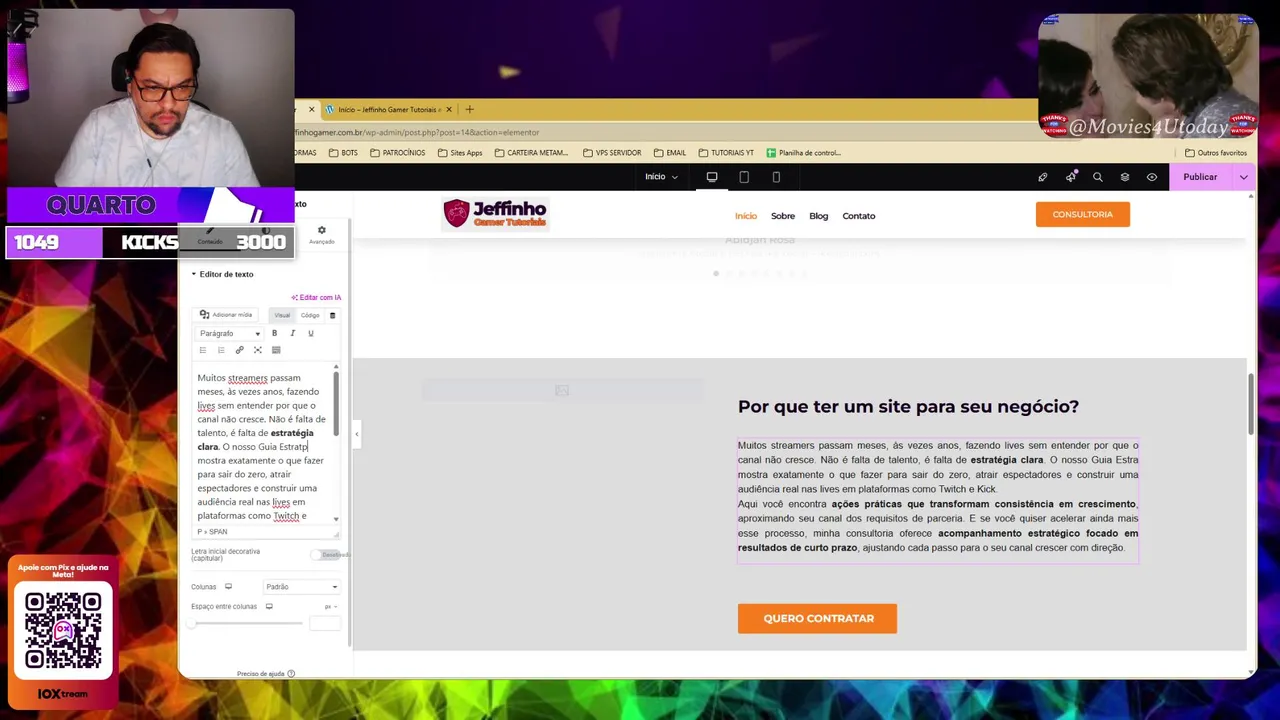1280x720 pixels.
Task: Enter distraction-free fullscreen editor mode
Action: tap(257, 350)
